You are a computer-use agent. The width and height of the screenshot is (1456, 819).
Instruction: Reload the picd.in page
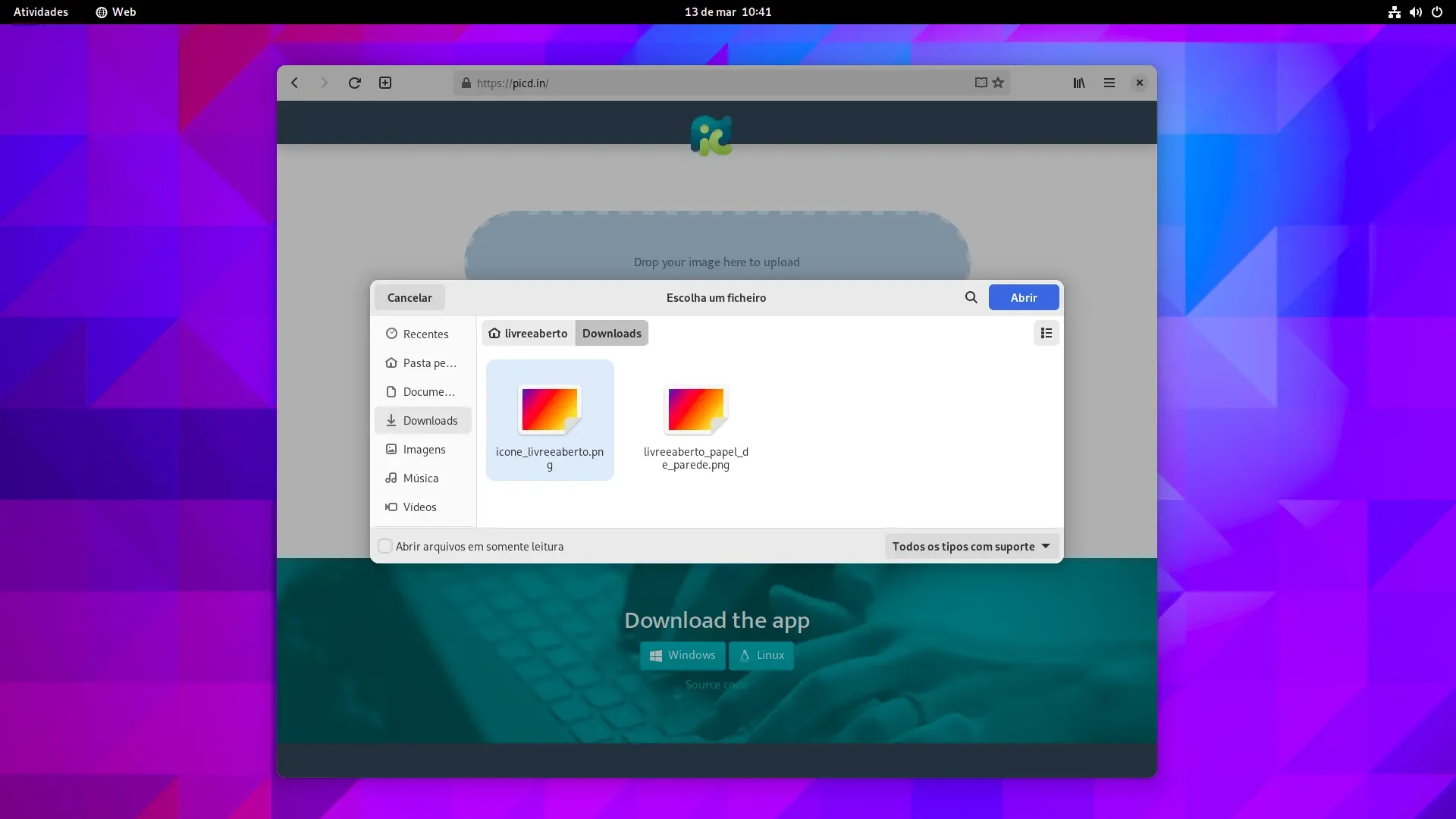[x=354, y=83]
